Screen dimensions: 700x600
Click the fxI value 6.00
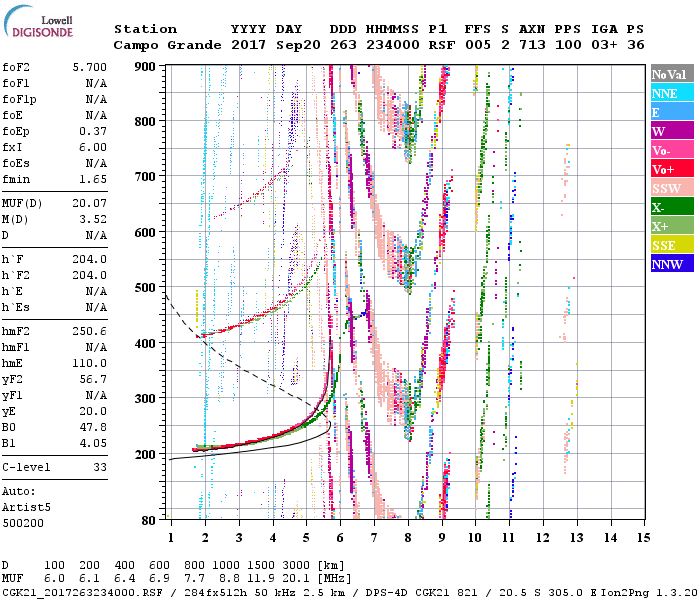pyautogui.click(x=93, y=147)
